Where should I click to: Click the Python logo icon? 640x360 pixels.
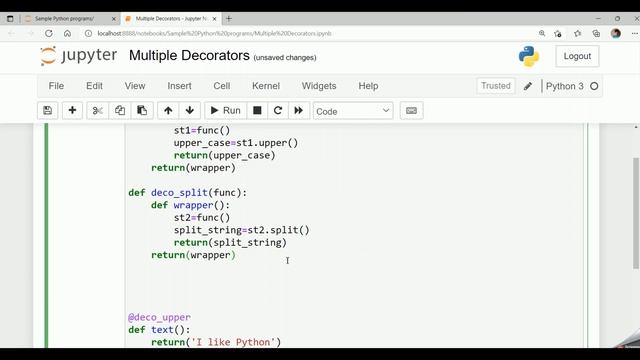[x=529, y=56]
